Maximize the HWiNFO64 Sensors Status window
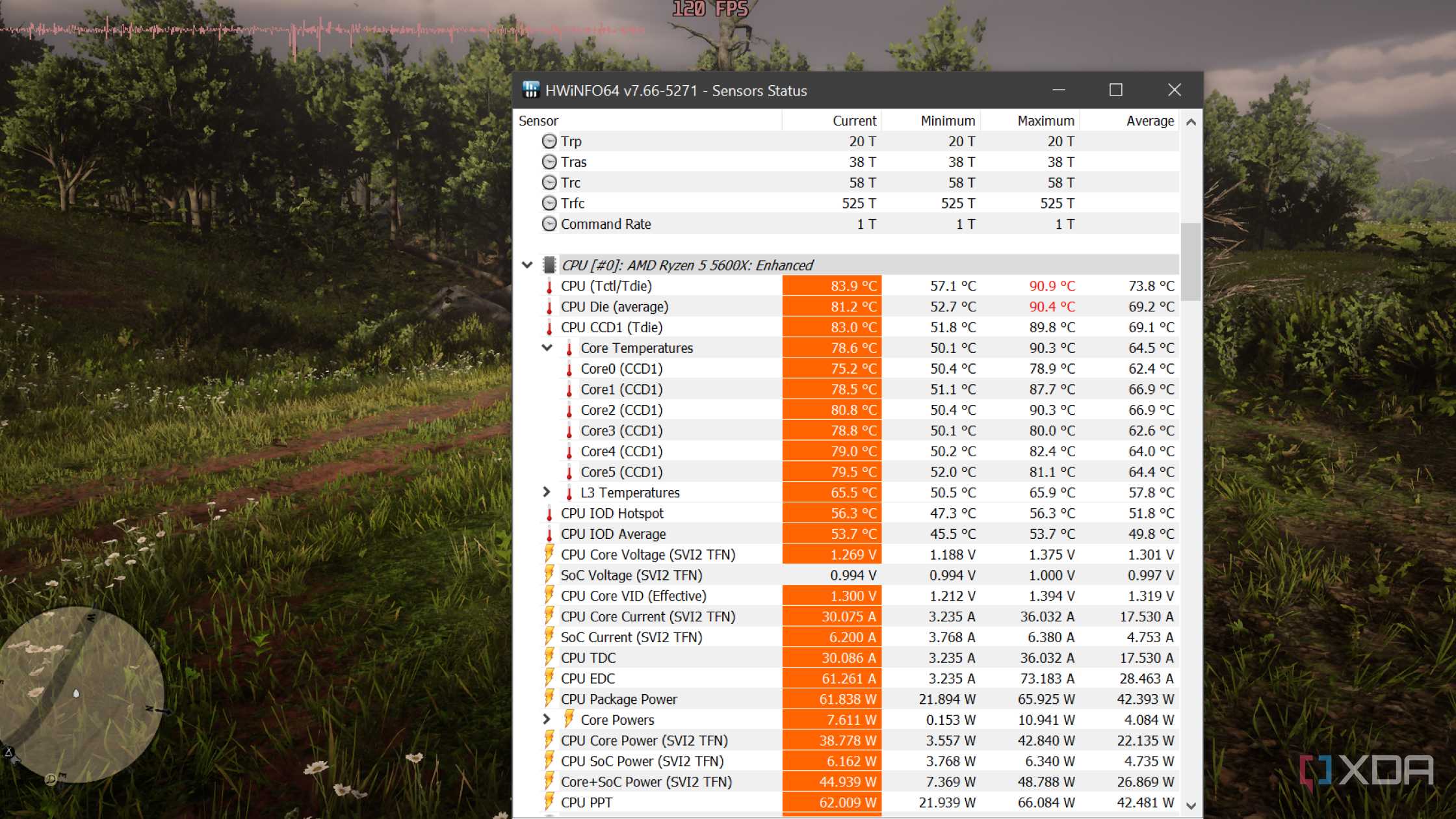The width and height of the screenshot is (1456, 819). coord(1116,90)
